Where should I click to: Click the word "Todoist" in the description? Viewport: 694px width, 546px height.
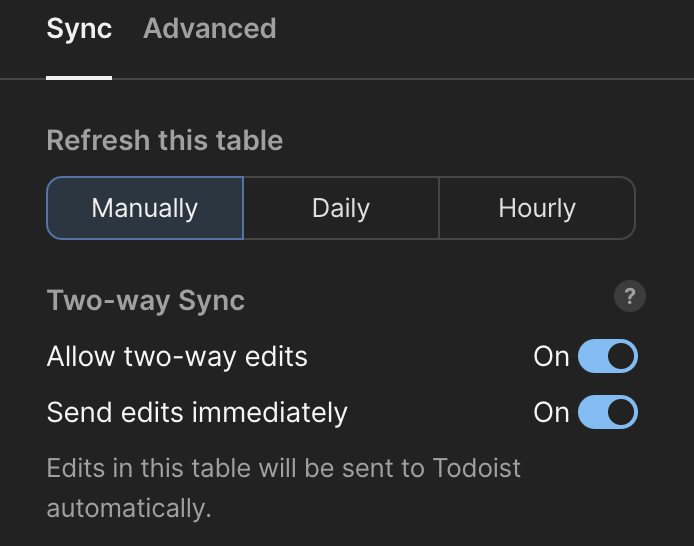click(477, 468)
